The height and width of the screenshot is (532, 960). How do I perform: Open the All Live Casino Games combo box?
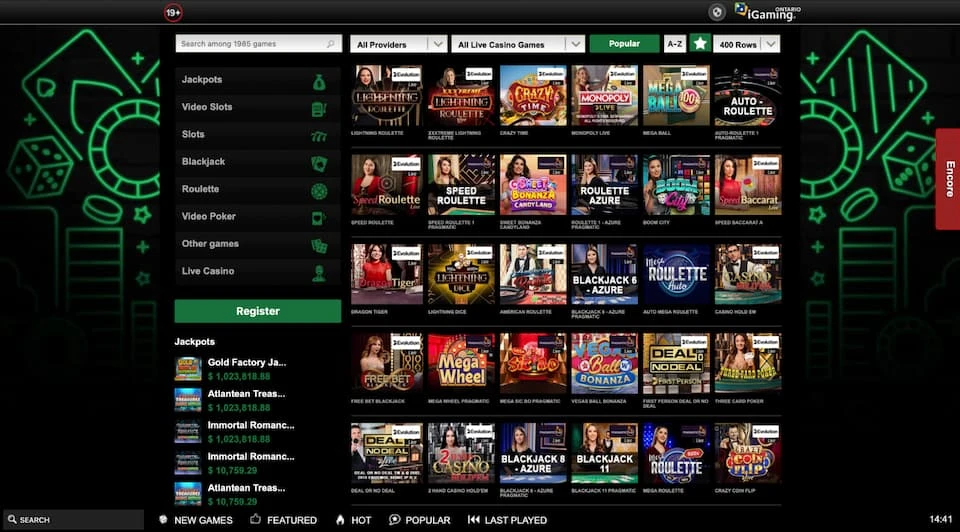[x=518, y=43]
